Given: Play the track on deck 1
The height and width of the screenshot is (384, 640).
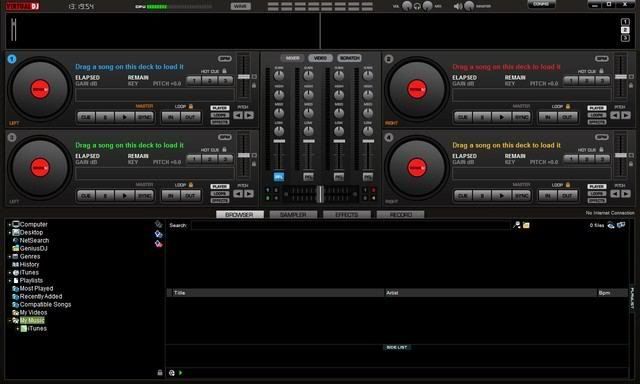Looking at the screenshot, I should 124,117.
